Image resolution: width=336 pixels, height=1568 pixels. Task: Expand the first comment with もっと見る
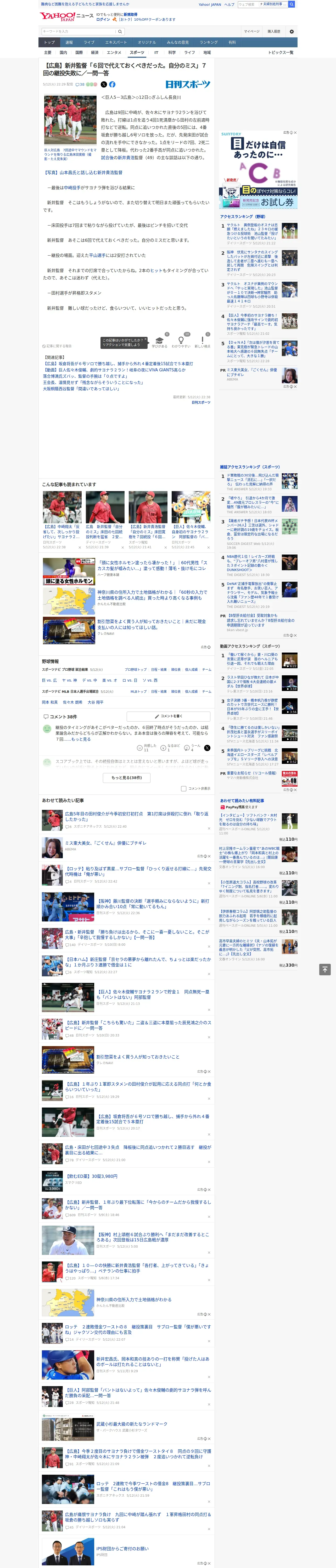pos(81,739)
